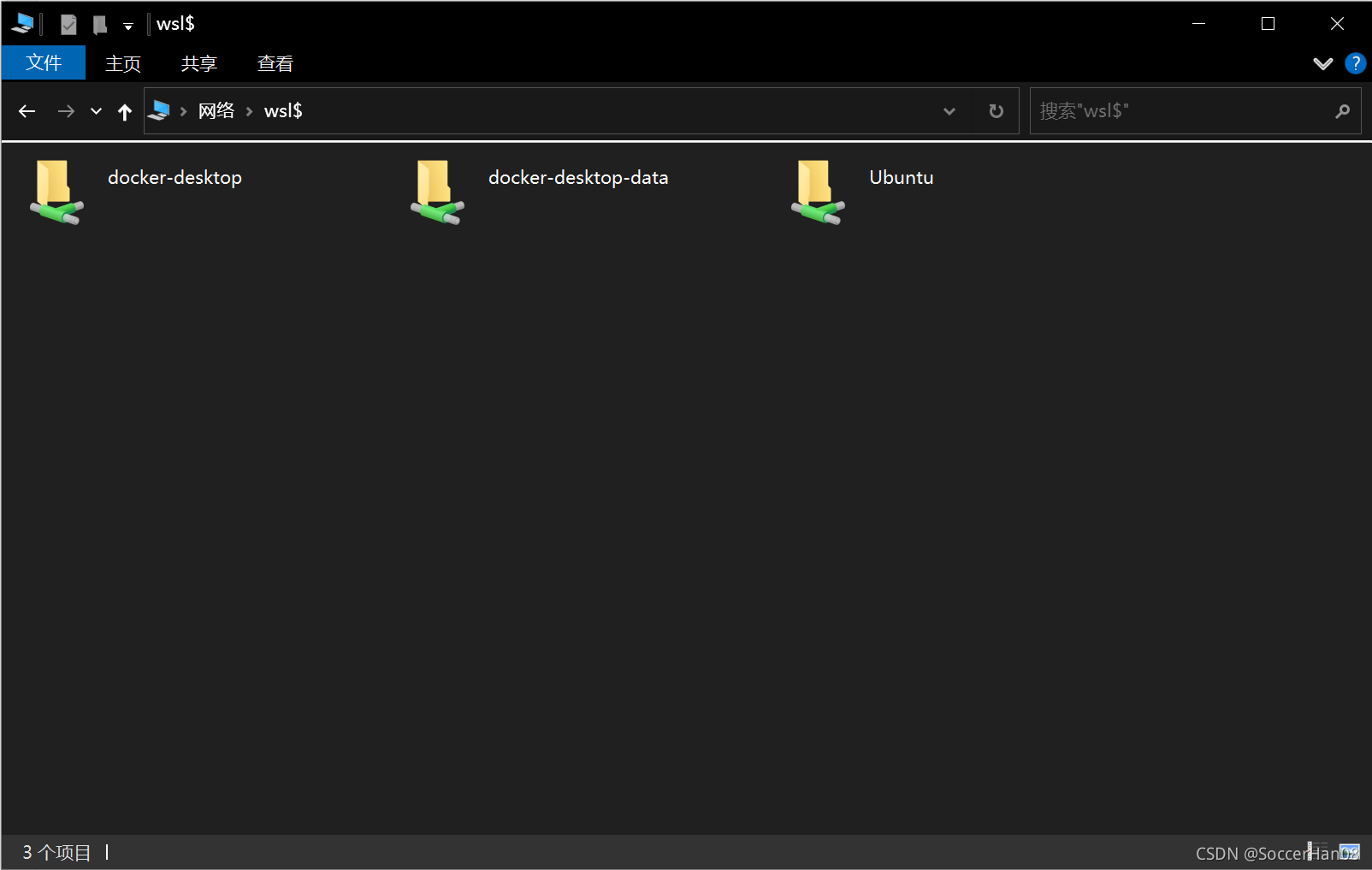Image resolution: width=1372 pixels, height=870 pixels.
Task: Close the wsl$ Explorer window
Action: click(x=1337, y=24)
